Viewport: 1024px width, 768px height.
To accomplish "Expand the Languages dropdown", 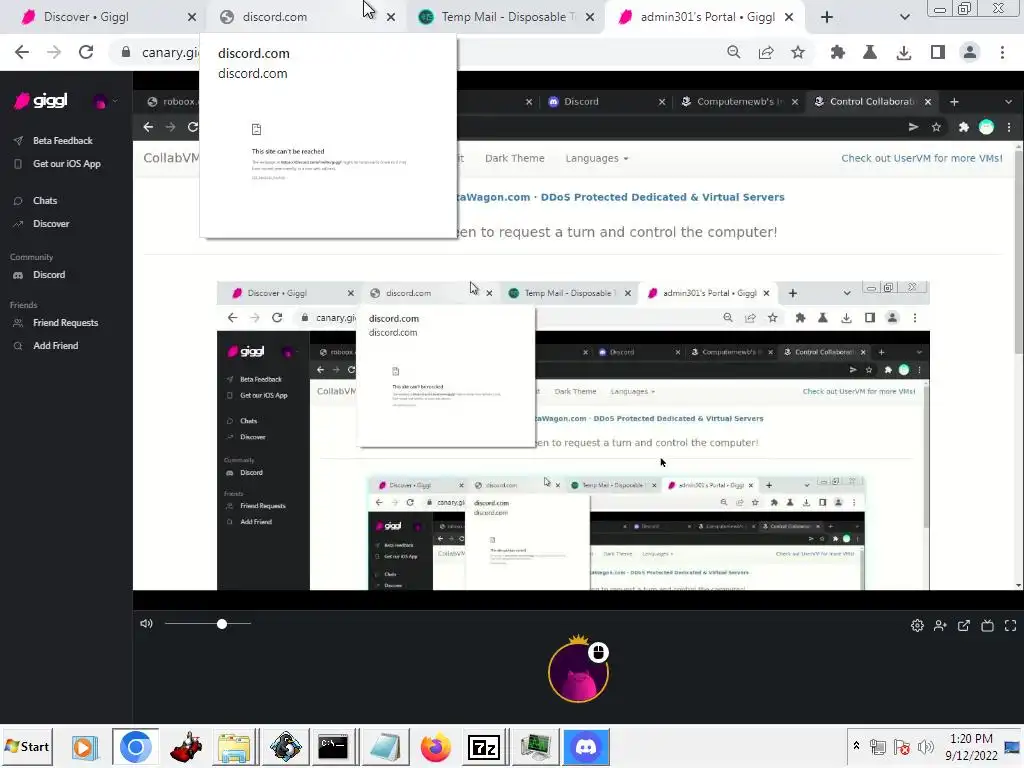I will (x=597, y=159).
